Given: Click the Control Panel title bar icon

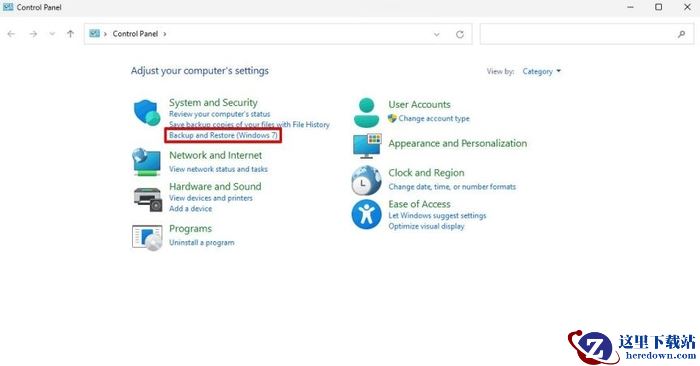Looking at the screenshot, I should [x=8, y=7].
